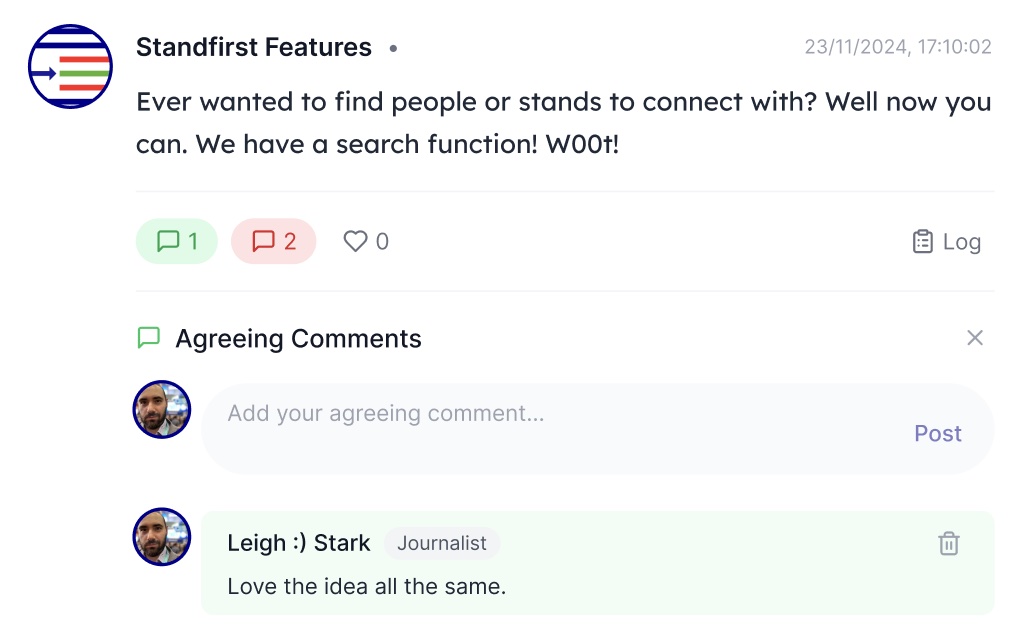
Task: Toggle the green agreeing comments counter
Action: [177, 241]
